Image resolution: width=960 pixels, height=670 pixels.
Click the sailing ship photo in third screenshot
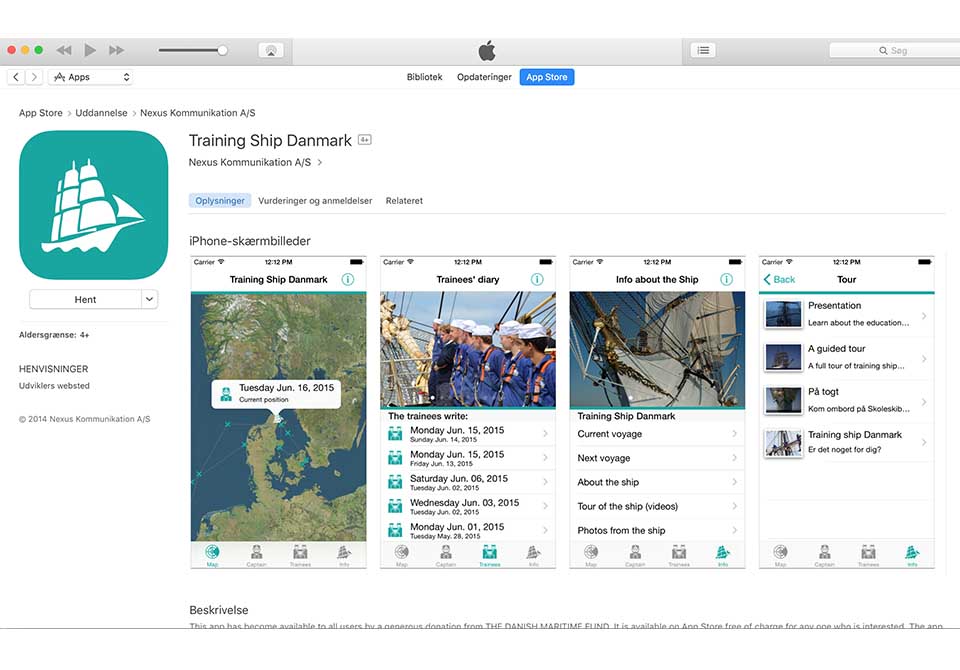pos(657,349)
